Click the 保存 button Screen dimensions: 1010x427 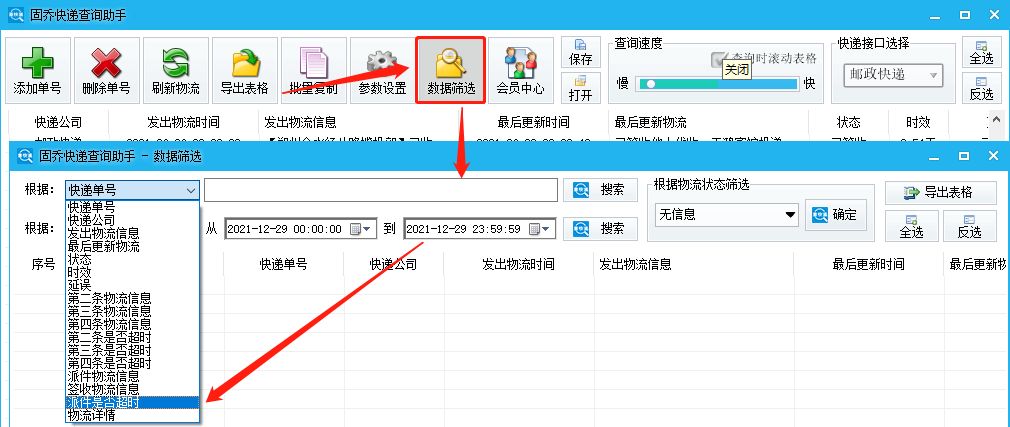pos(580,53)
